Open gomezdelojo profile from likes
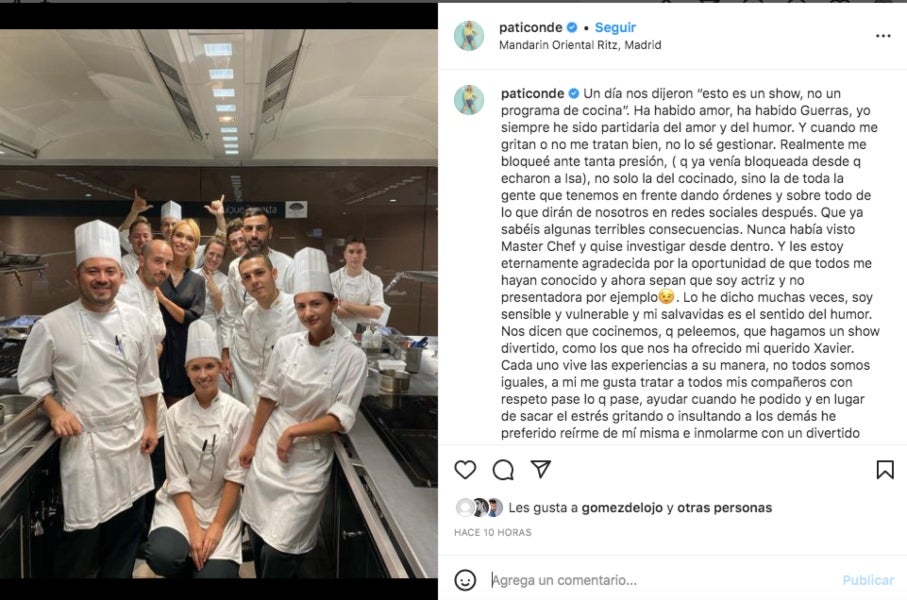Image resolution: width=907 pixels, height=600 pixels. point(622,507)
